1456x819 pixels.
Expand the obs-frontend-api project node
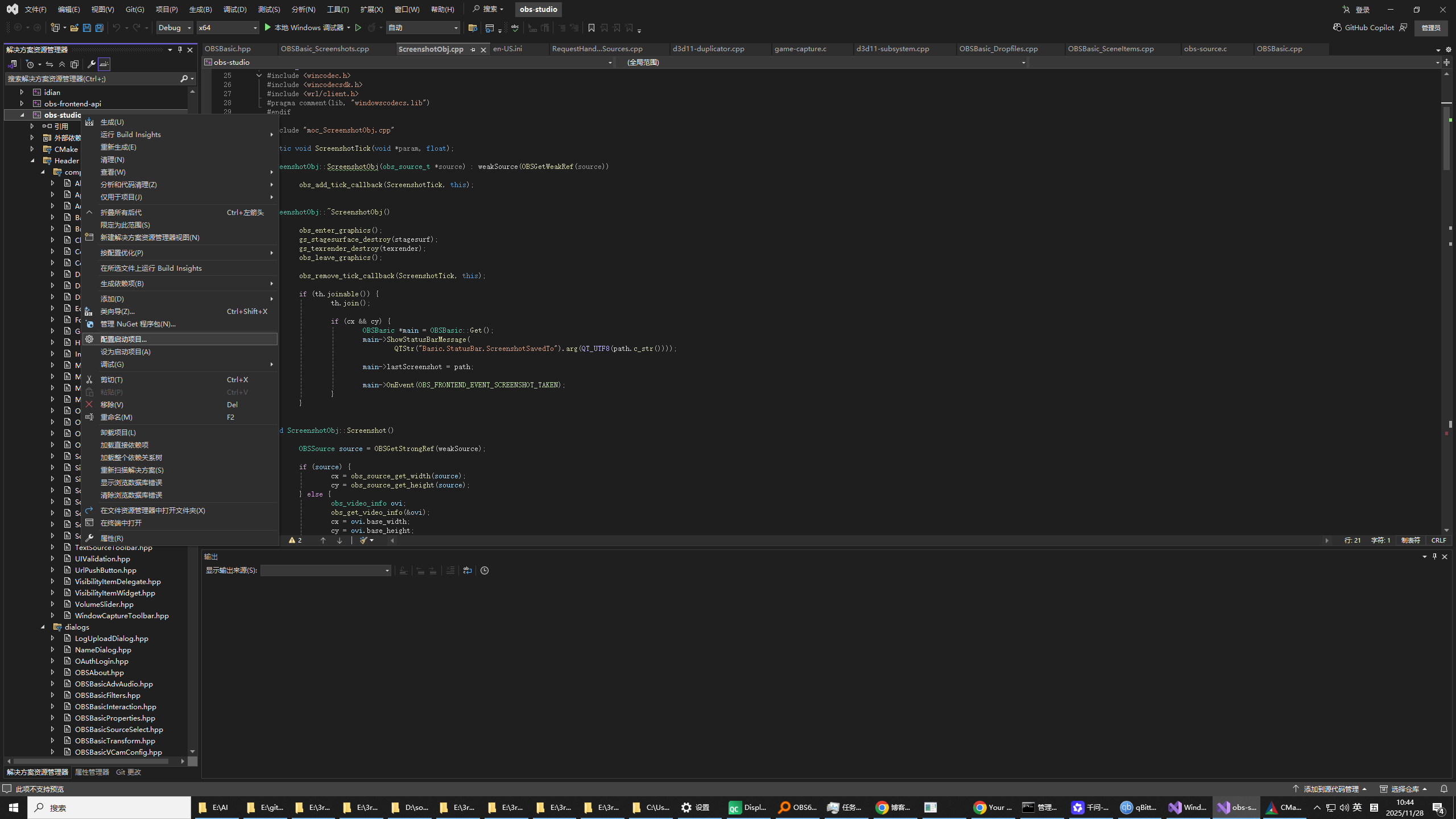(22, 104)
